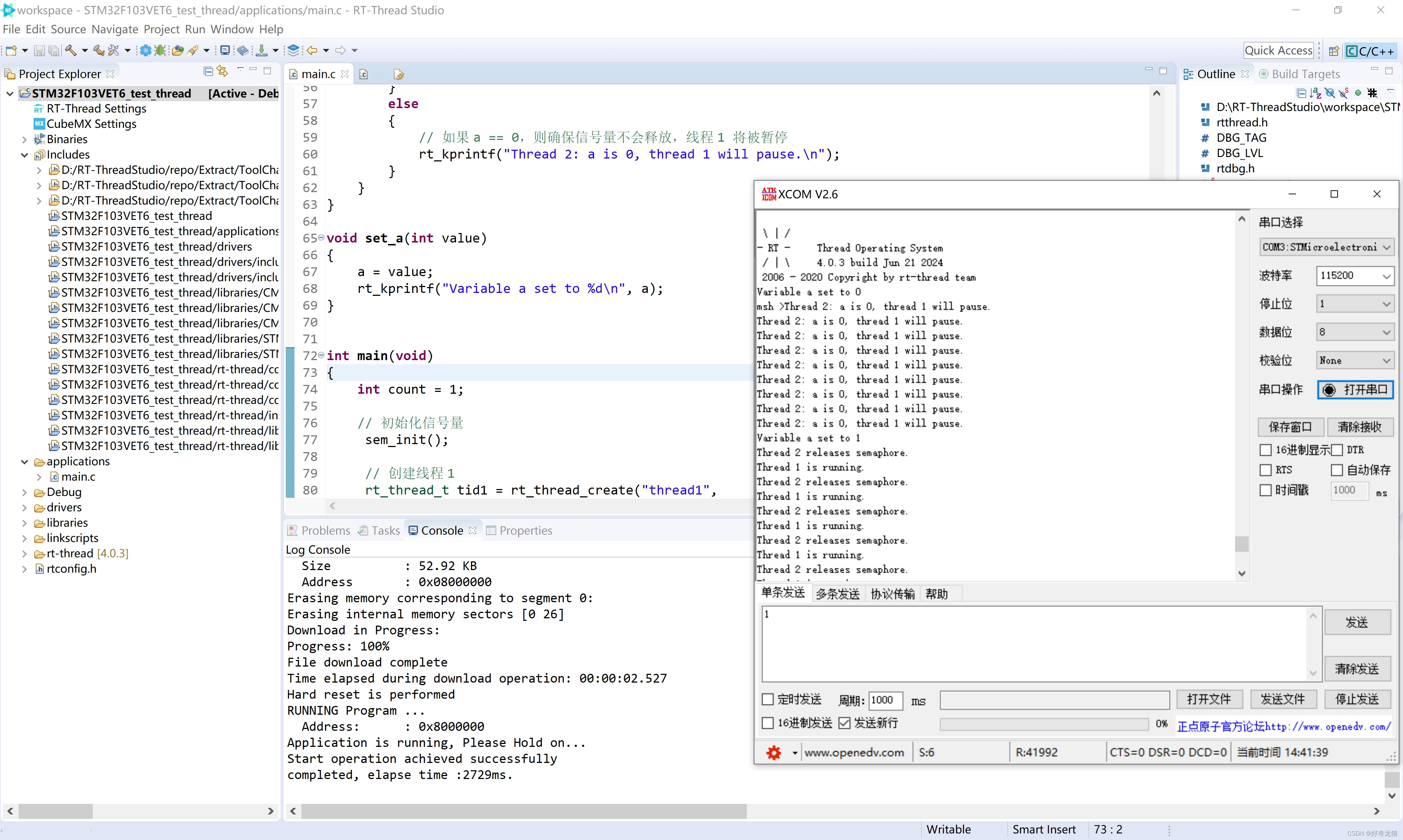The image size is (1403, 840).
Task: Toggle the 16进制显示 checkbox in XCOM
Action: pyautogui.click(x=1265, y=450)
